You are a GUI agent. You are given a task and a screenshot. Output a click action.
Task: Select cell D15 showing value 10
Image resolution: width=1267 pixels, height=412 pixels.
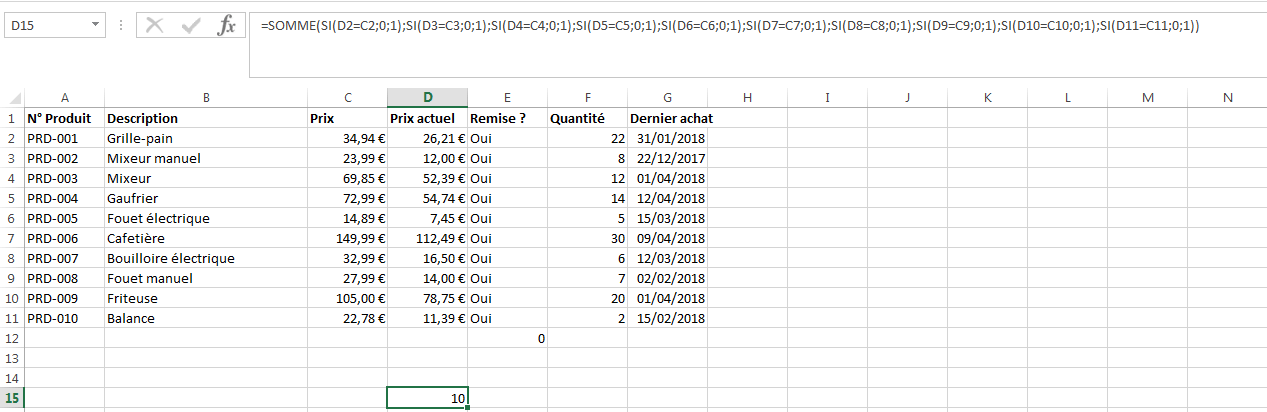(x=427, y=398)
